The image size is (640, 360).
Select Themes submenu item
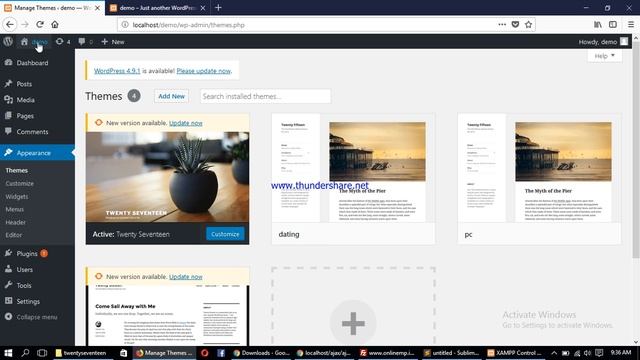pyautogui.click(x=17, y=170)
